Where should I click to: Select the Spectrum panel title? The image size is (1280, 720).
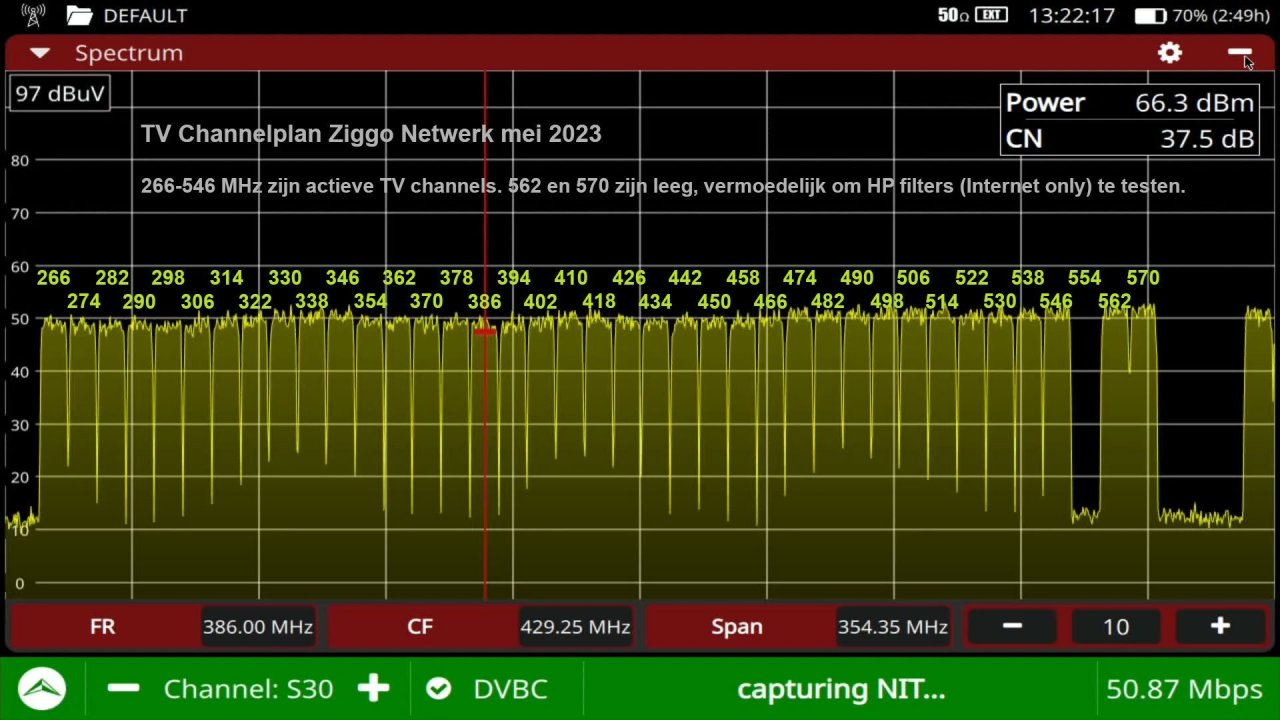129,53
